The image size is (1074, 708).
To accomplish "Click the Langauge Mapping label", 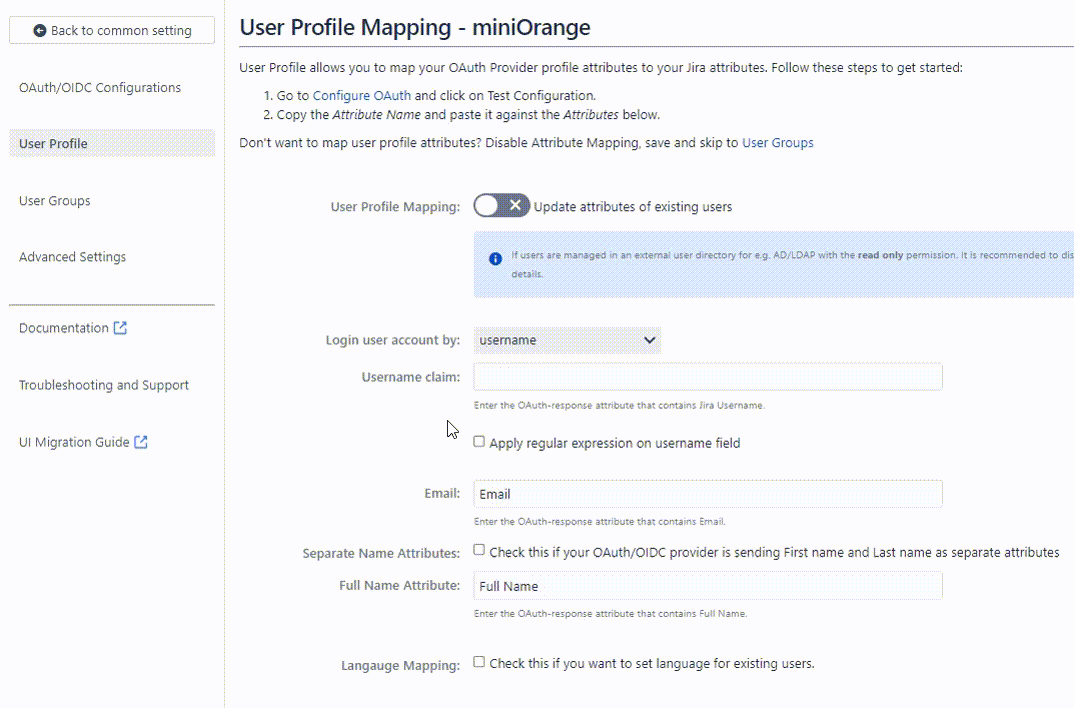I will (x=401, y=666).
